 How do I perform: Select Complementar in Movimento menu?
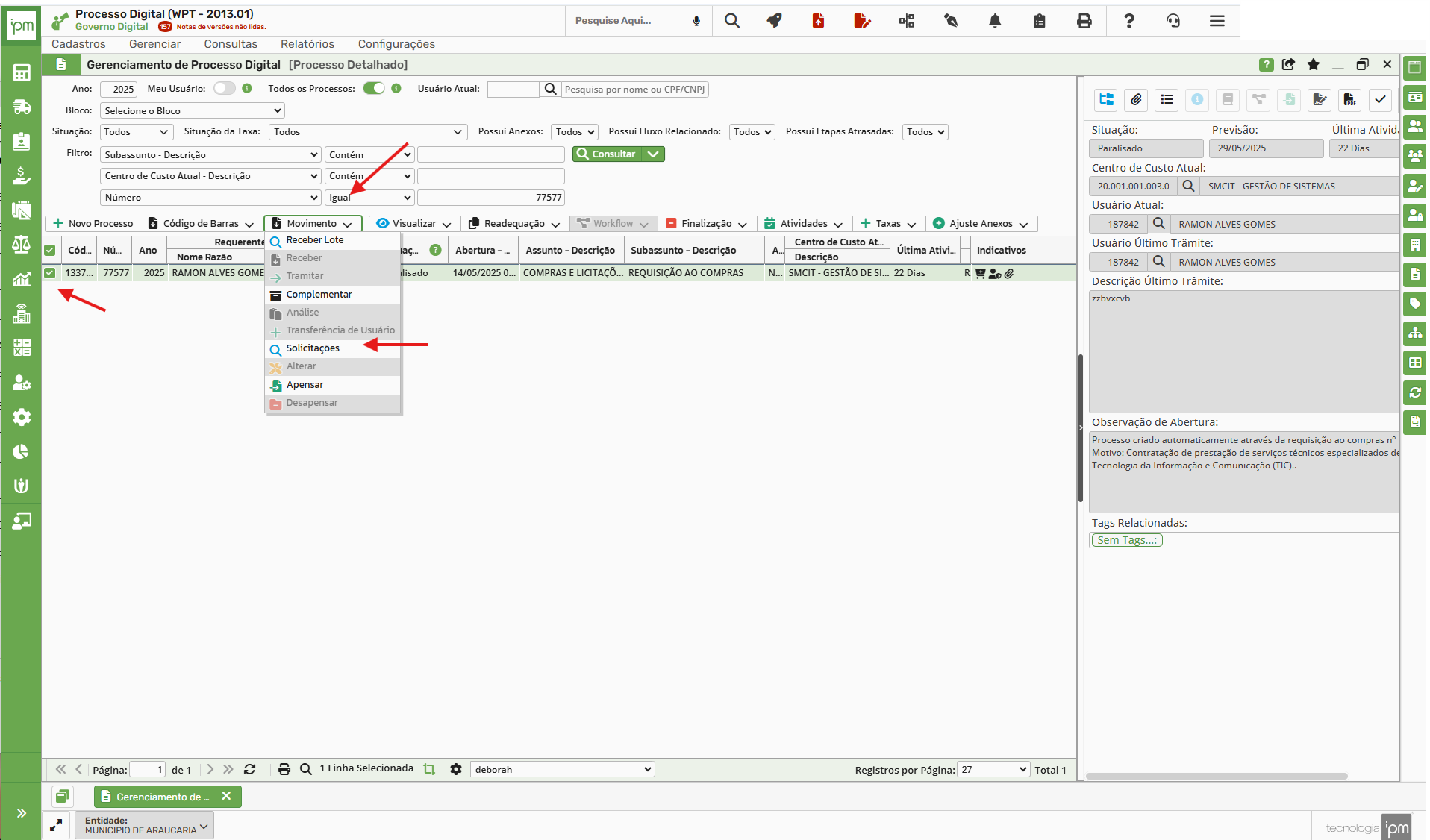pyautogui.click(x=333, y=295)
